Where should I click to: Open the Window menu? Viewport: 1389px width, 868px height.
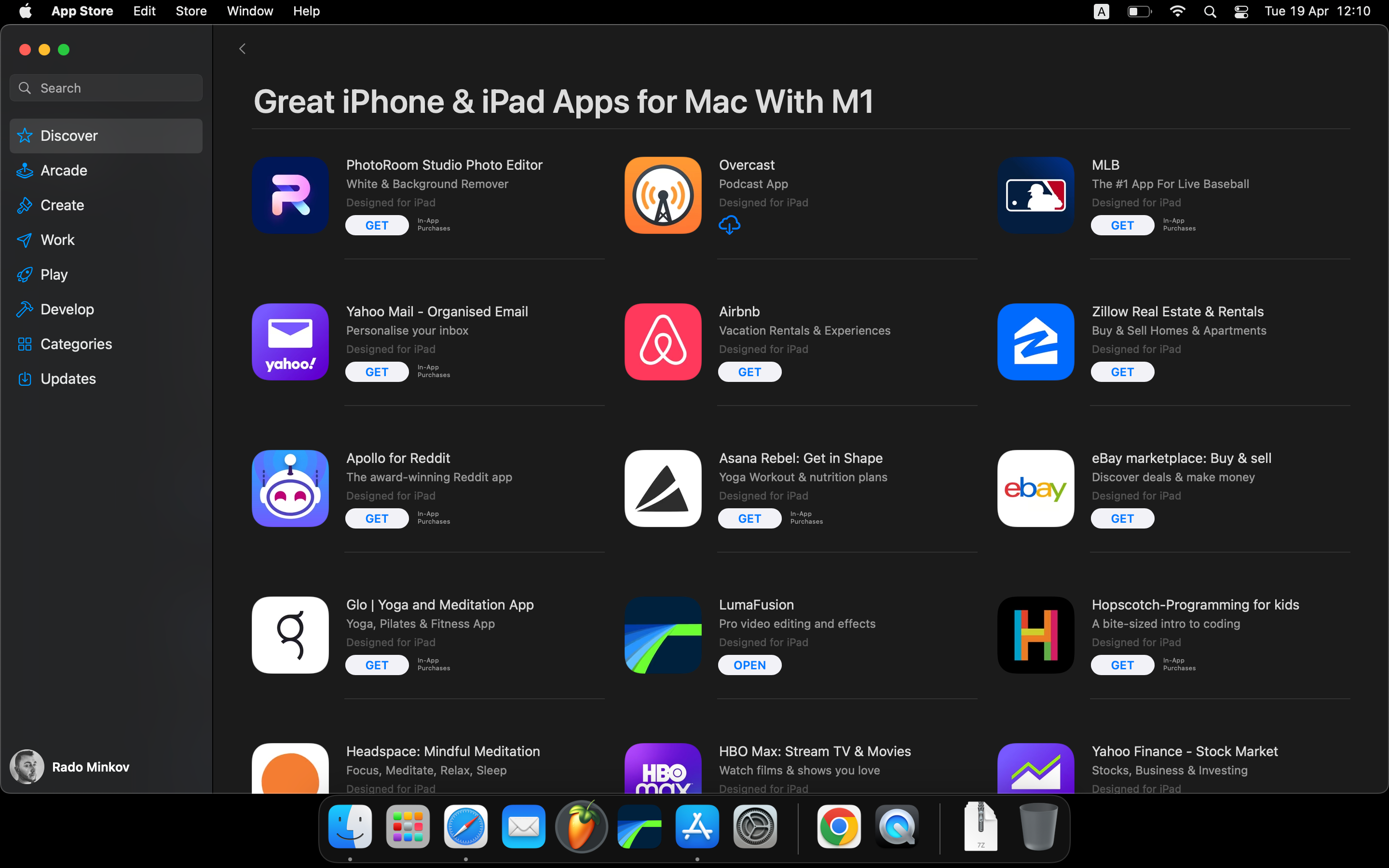tap(250, 12)
